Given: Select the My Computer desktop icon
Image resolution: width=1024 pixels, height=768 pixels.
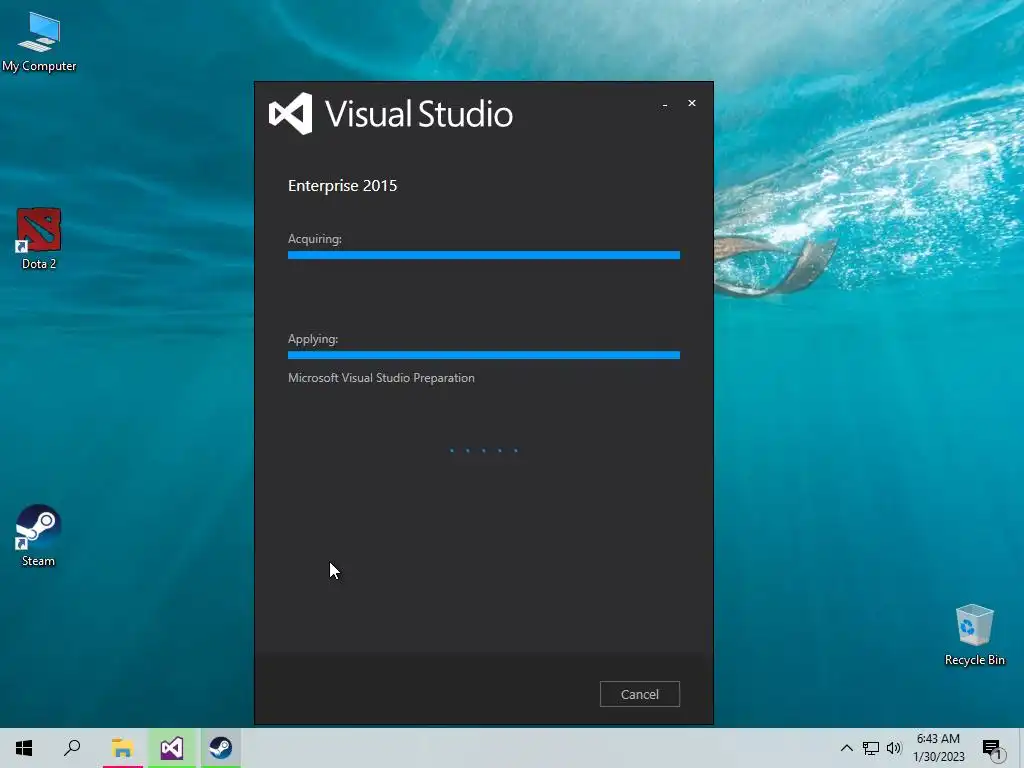Looking at the screenshot, I should [x=39, y=42].
